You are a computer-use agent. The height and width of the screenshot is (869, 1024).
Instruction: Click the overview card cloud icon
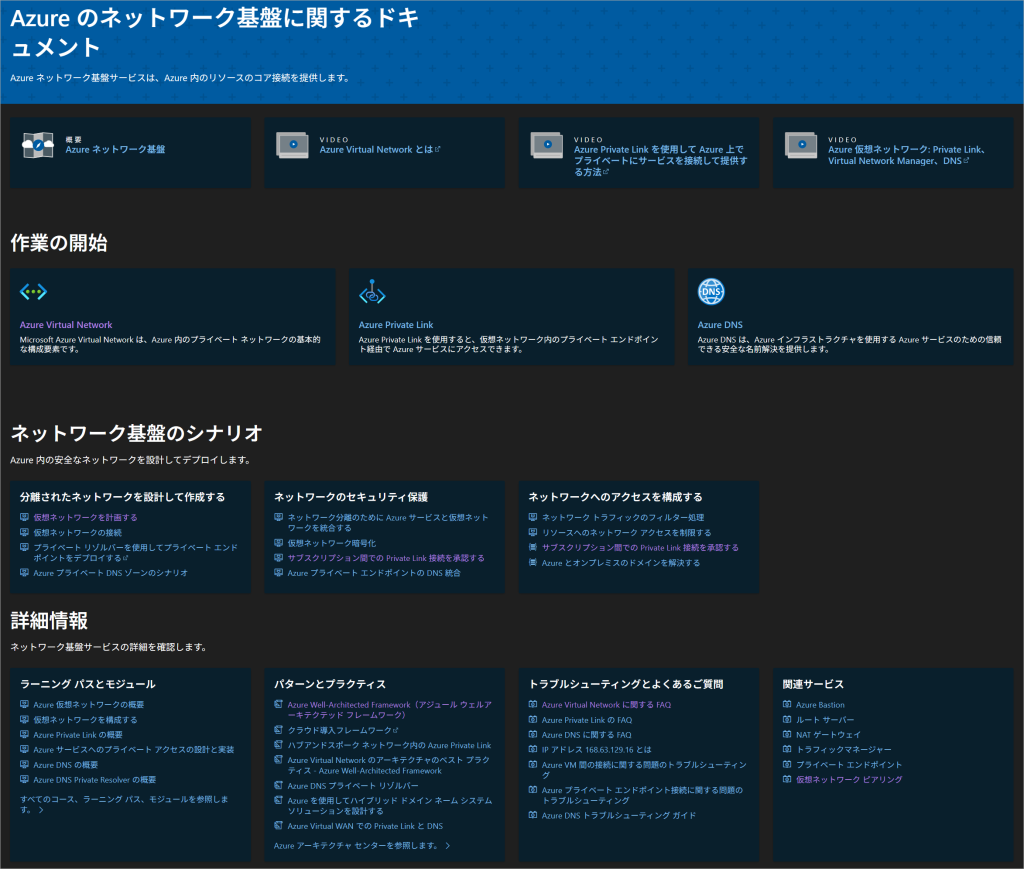(37, 146)
